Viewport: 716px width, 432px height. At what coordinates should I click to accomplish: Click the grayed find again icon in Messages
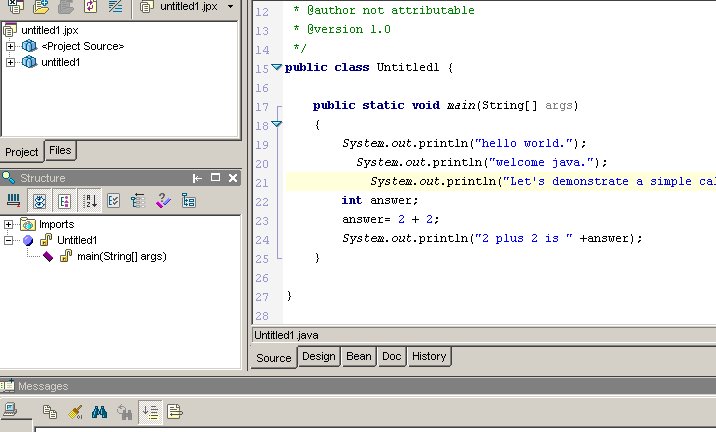click(x=124, y=412)
